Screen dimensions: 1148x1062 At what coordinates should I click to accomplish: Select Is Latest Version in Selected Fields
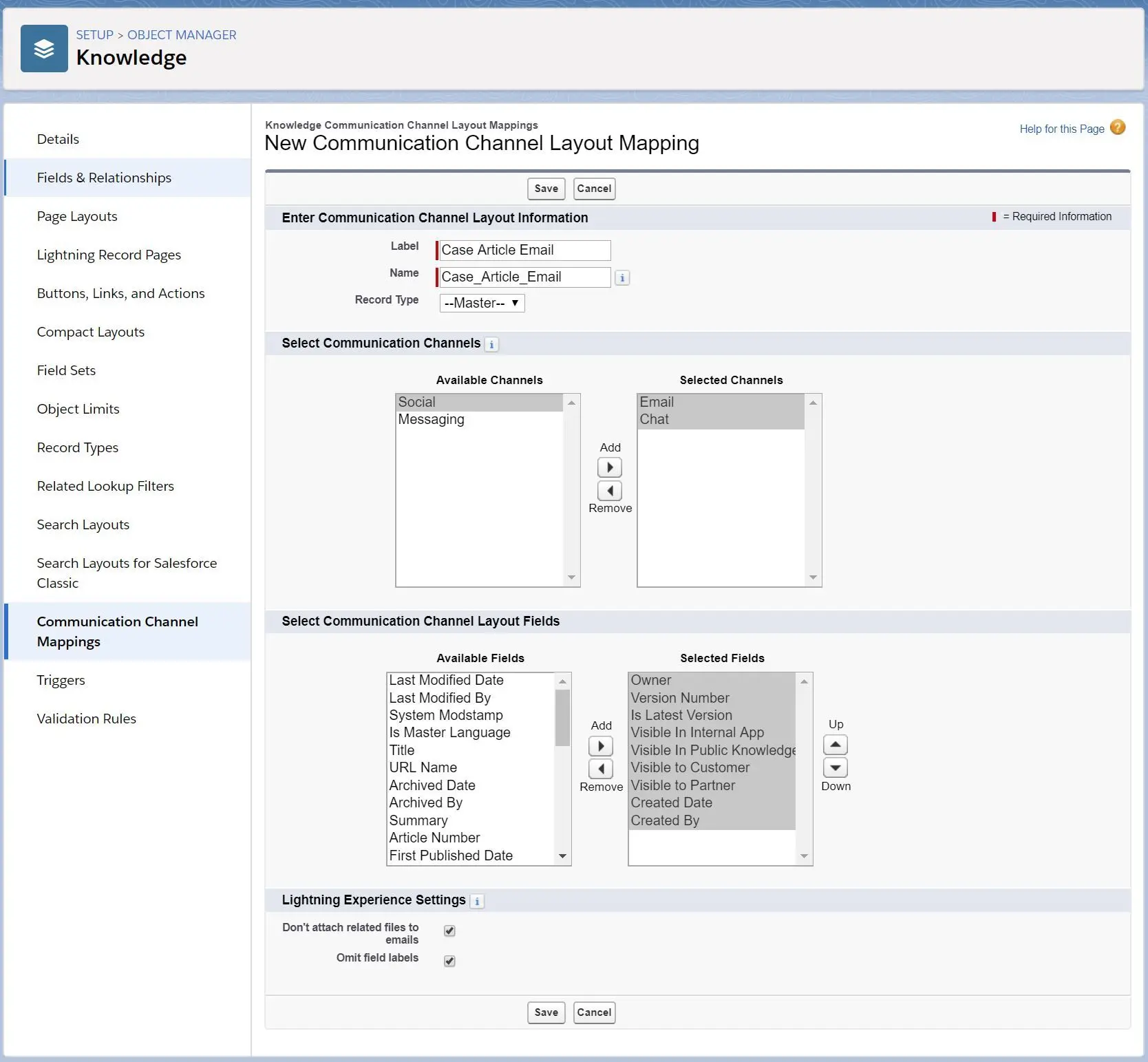tap(712, 715)
